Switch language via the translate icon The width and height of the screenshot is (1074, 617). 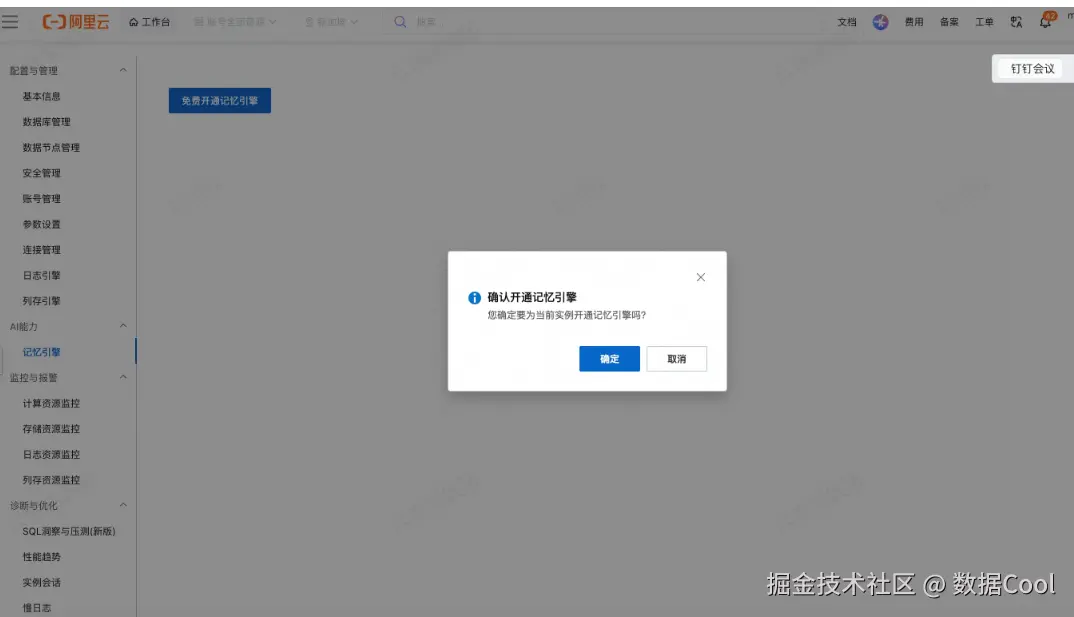(1015, 21)
